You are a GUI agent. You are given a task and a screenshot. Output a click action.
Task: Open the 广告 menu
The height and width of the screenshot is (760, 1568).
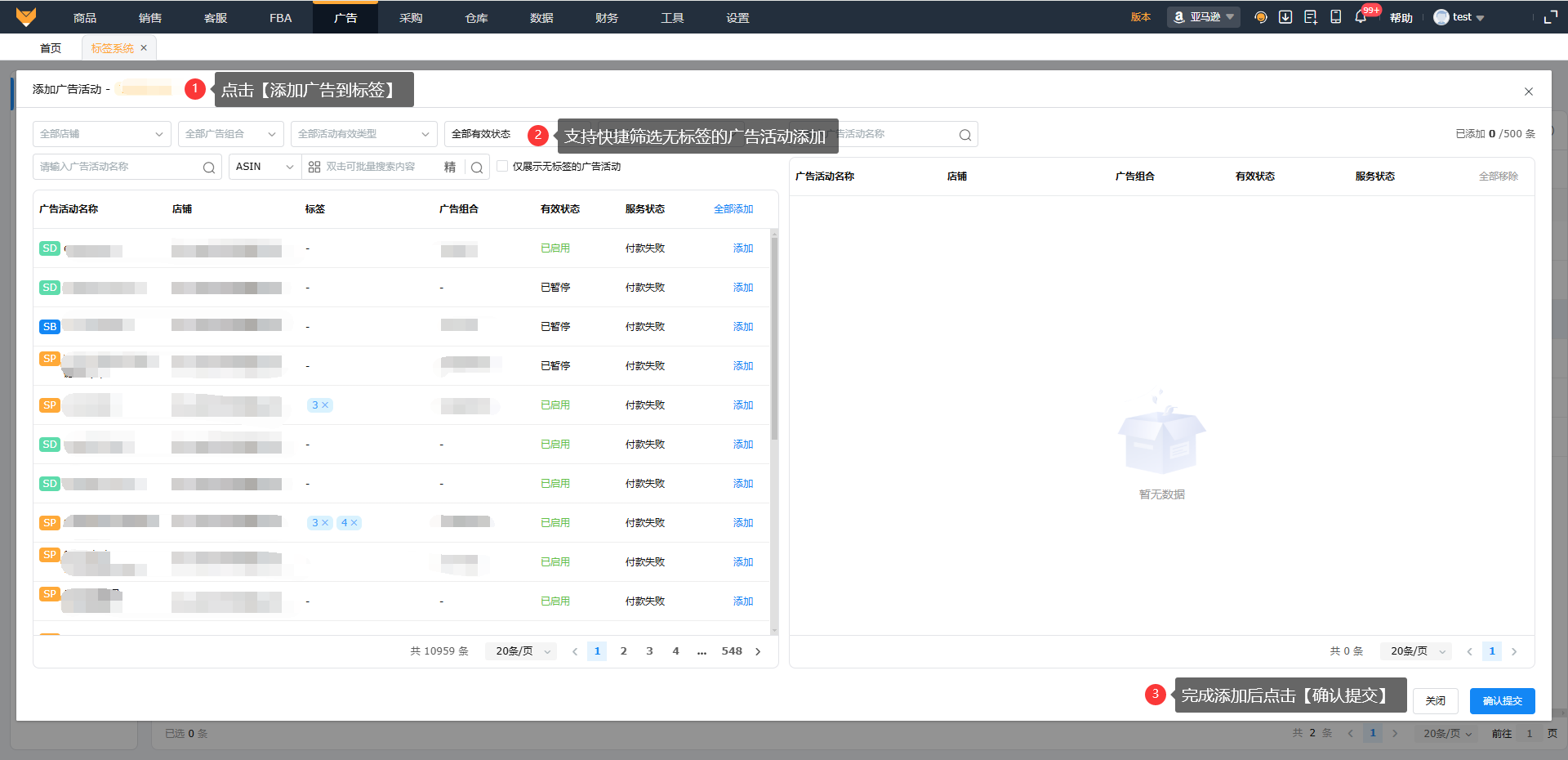[x=345, y=17]
